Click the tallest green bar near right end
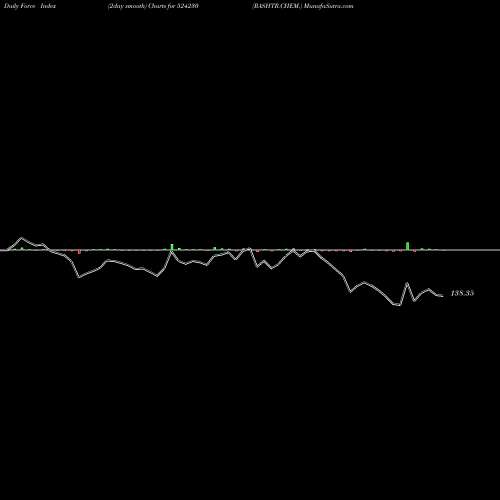The height and width of the screenshot is (500, 500). pos(407,246)
